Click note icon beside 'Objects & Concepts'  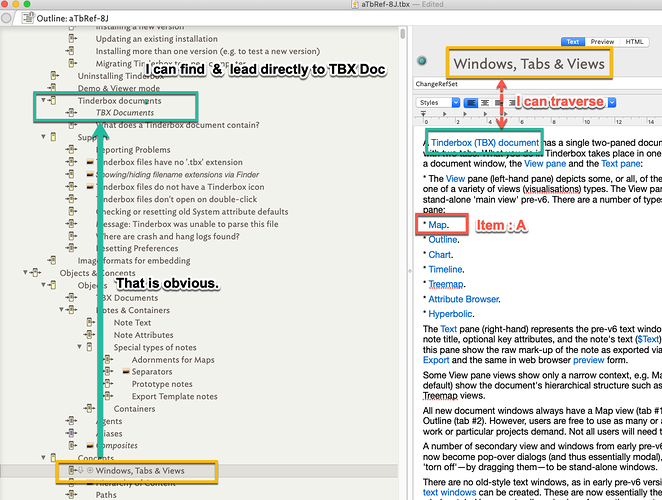(35, 273)
